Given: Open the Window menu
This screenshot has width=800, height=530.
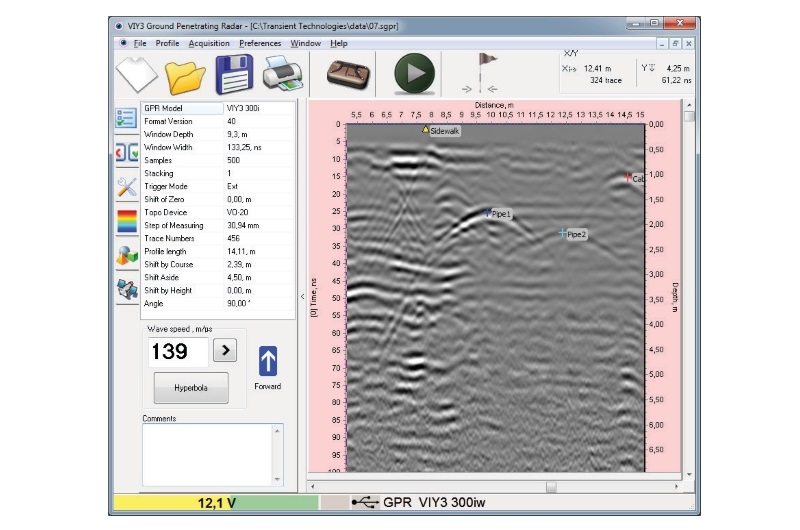Looking at the screenshot, I should point(306,43).
